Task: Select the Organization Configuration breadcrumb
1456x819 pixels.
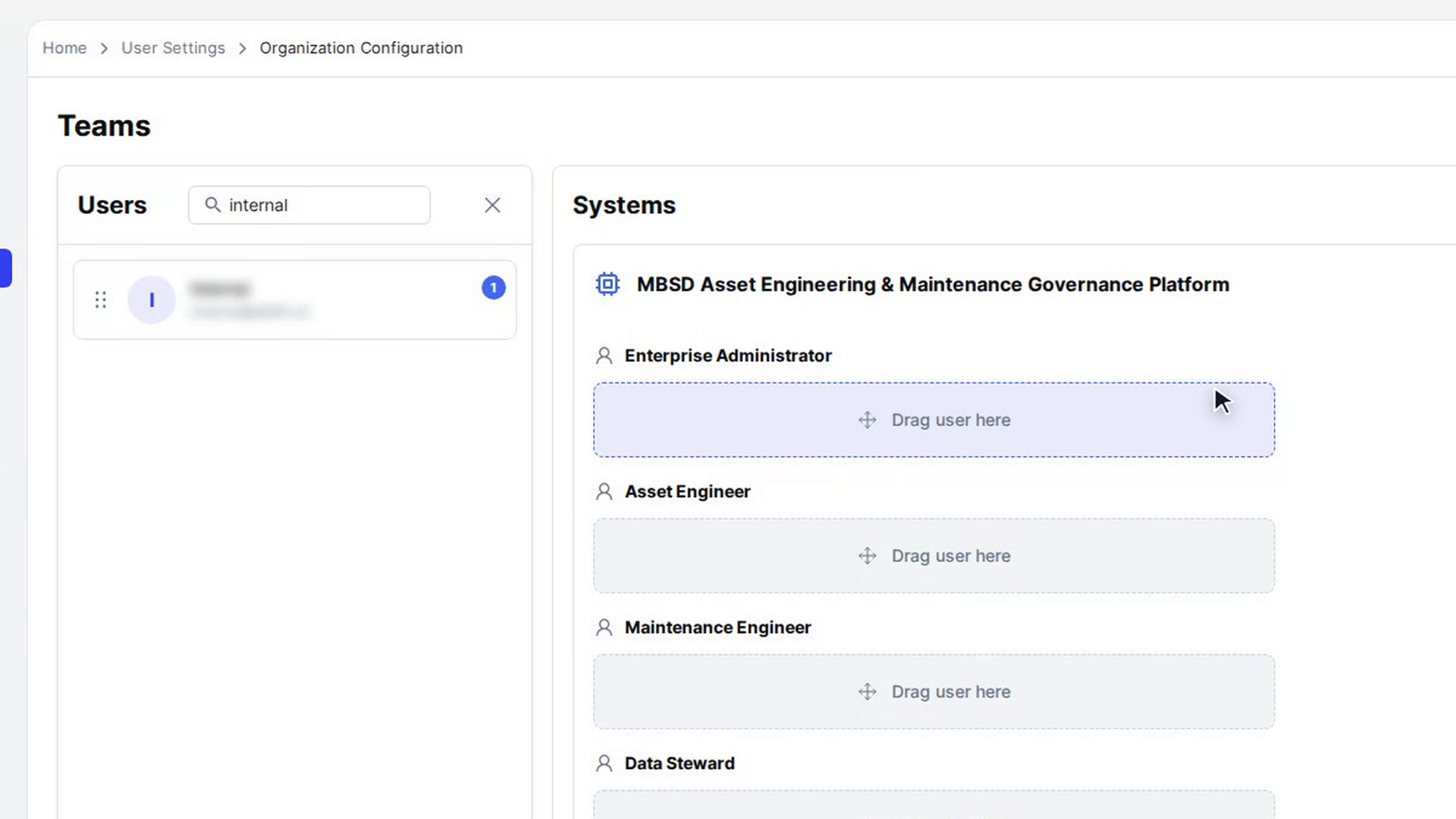Action: (361, 48)
